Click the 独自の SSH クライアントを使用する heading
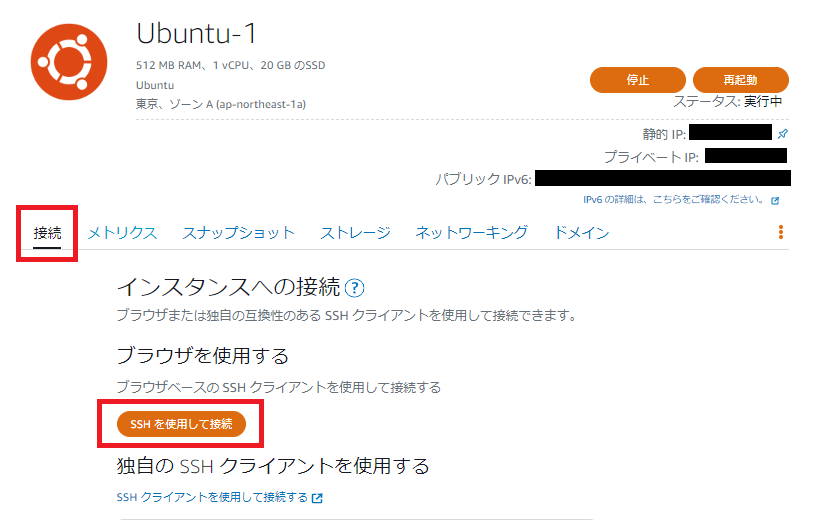Viewport: 837px width, 520px height. click(x=273, y=466)
